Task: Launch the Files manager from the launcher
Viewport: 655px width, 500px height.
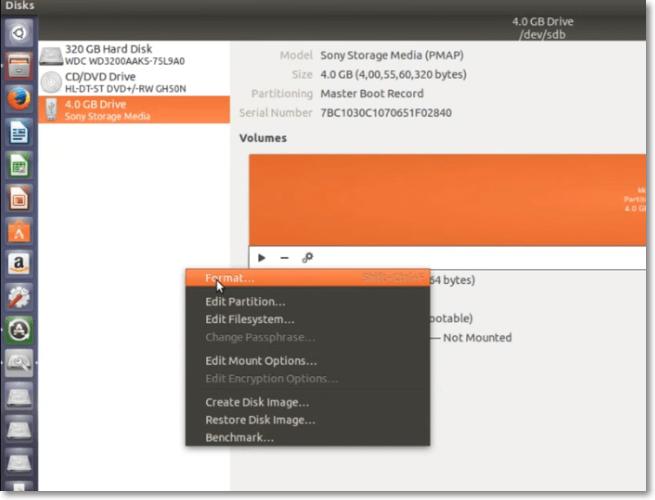Action: pyautogui.click(x=19, y=66)
